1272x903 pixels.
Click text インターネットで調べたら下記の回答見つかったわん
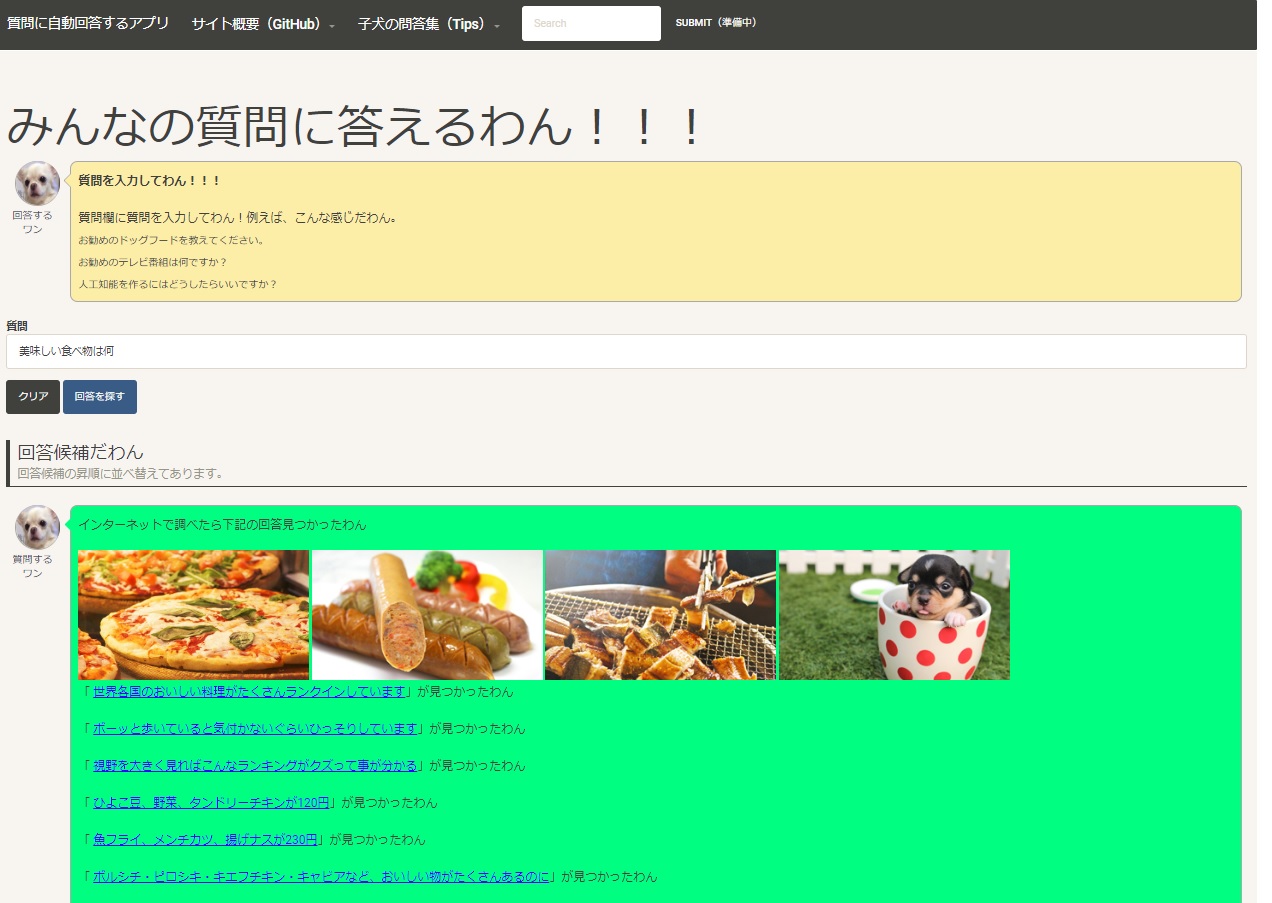pyautogui.click(x=222, y=525)
